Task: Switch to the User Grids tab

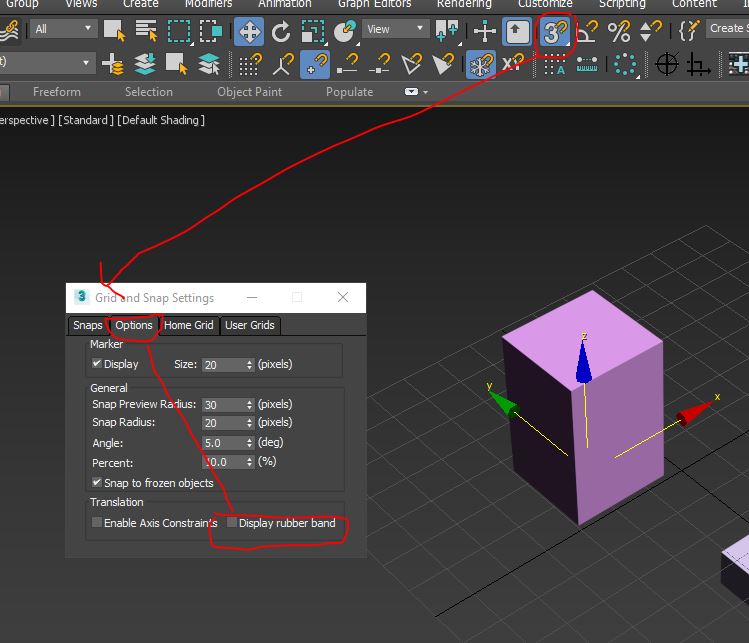Action: [250, 325]
